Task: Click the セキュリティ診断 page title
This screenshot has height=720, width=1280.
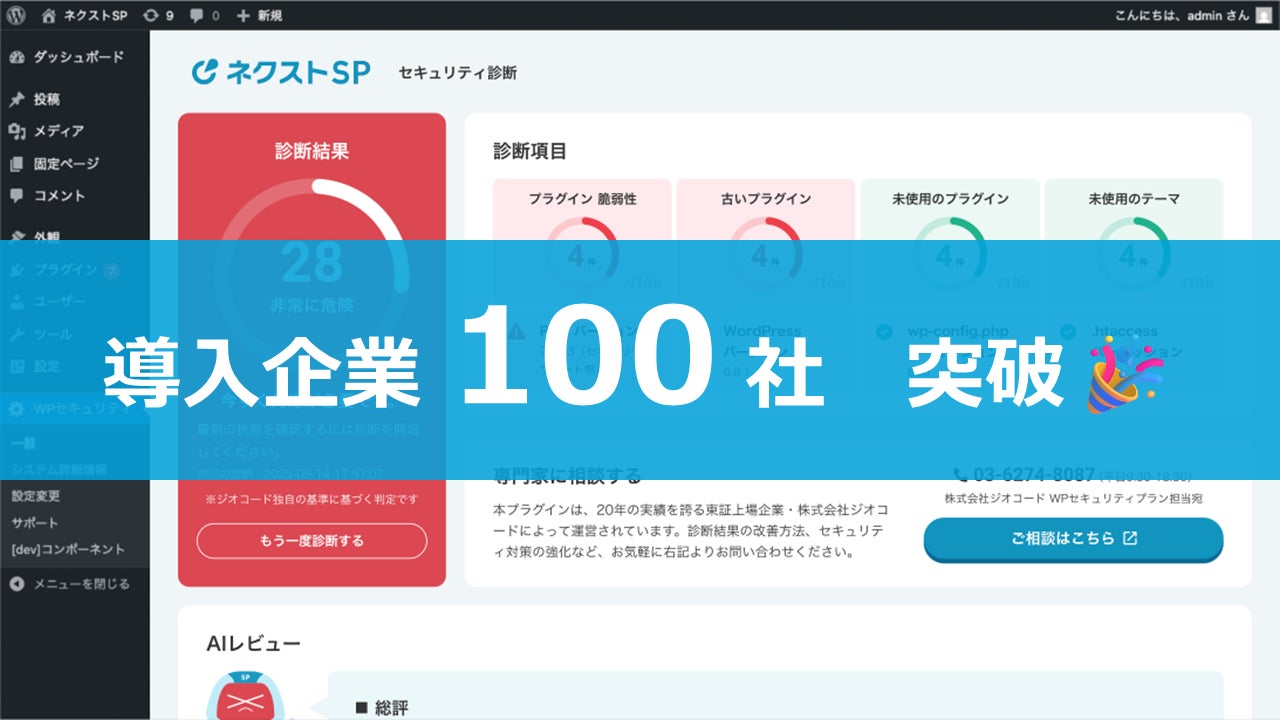Action: [x=458, y=73]
